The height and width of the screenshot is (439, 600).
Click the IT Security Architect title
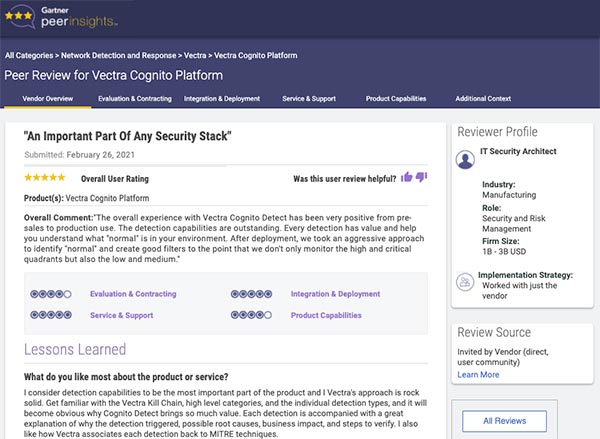point(518,151)
